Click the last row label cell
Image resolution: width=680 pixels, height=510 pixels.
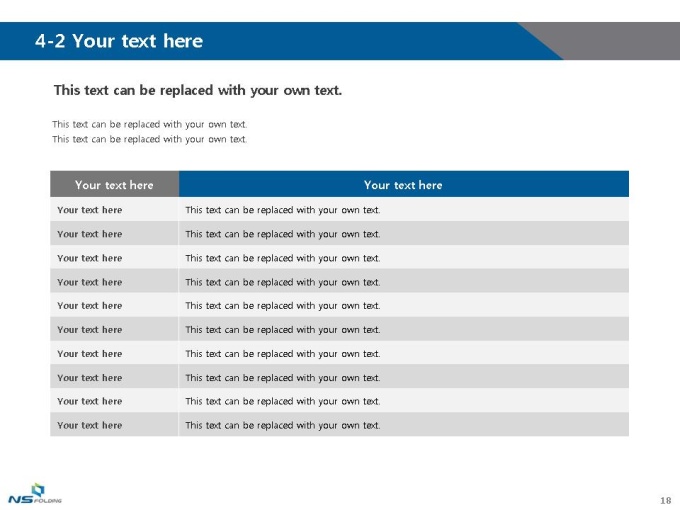(114, 425)
